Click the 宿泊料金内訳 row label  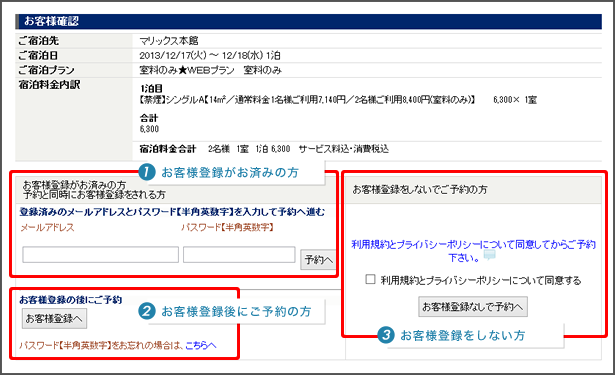49,85
